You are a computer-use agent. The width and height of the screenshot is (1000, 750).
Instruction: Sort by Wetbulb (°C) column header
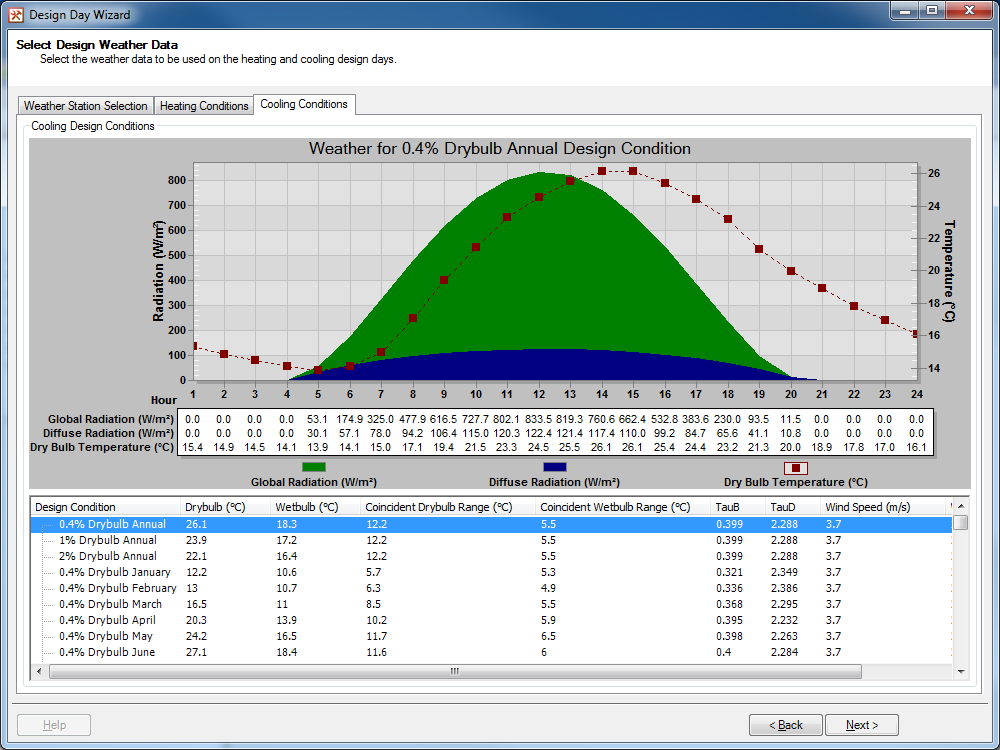tap(315, 507)
